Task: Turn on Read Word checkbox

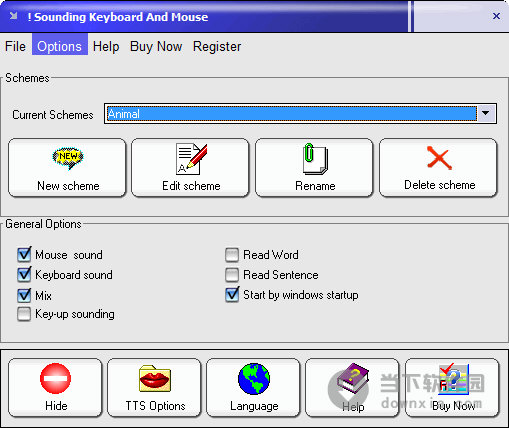Action: click(232, 255)
